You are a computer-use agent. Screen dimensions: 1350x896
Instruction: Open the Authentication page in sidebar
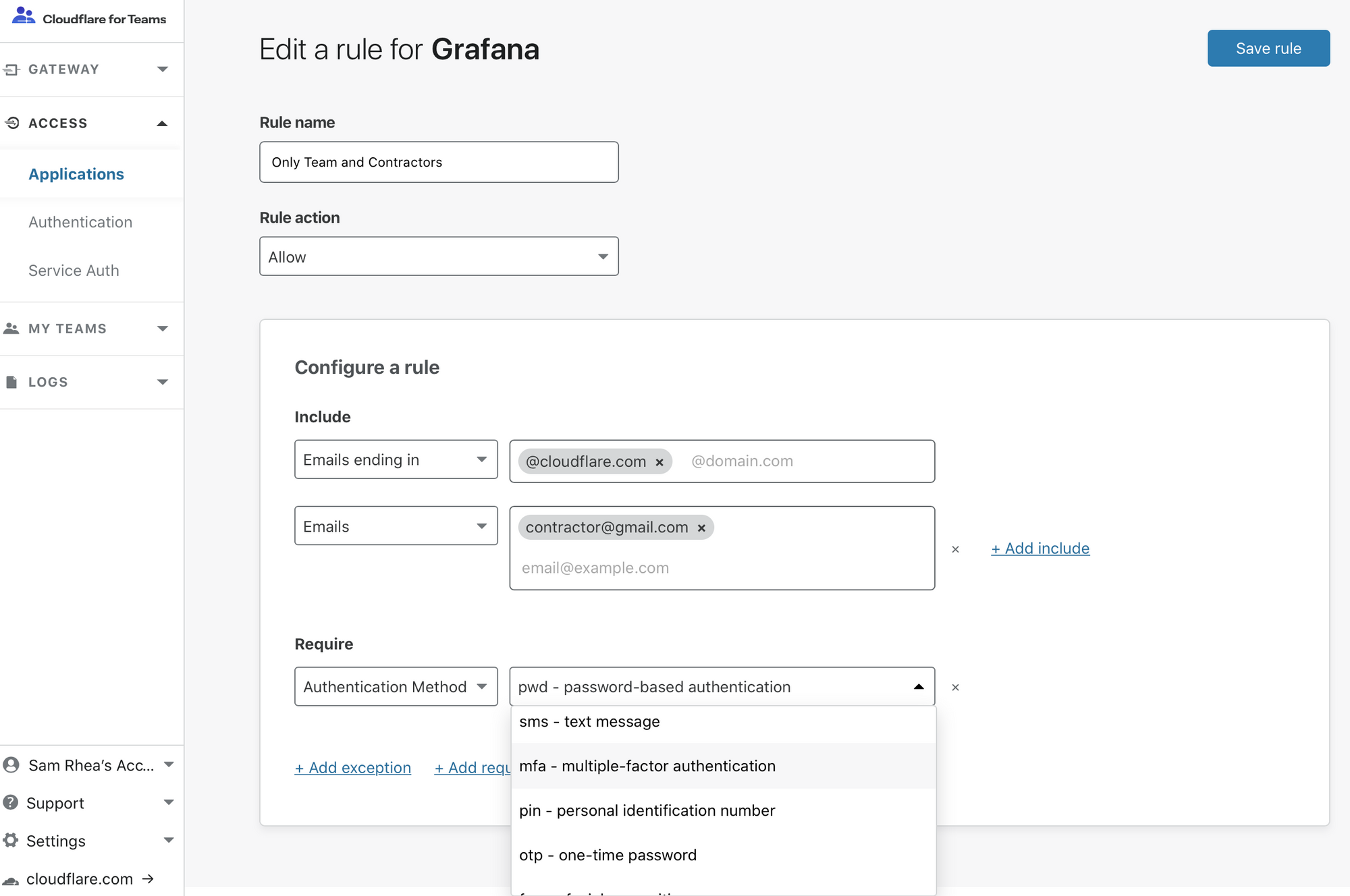coord(80,222)
